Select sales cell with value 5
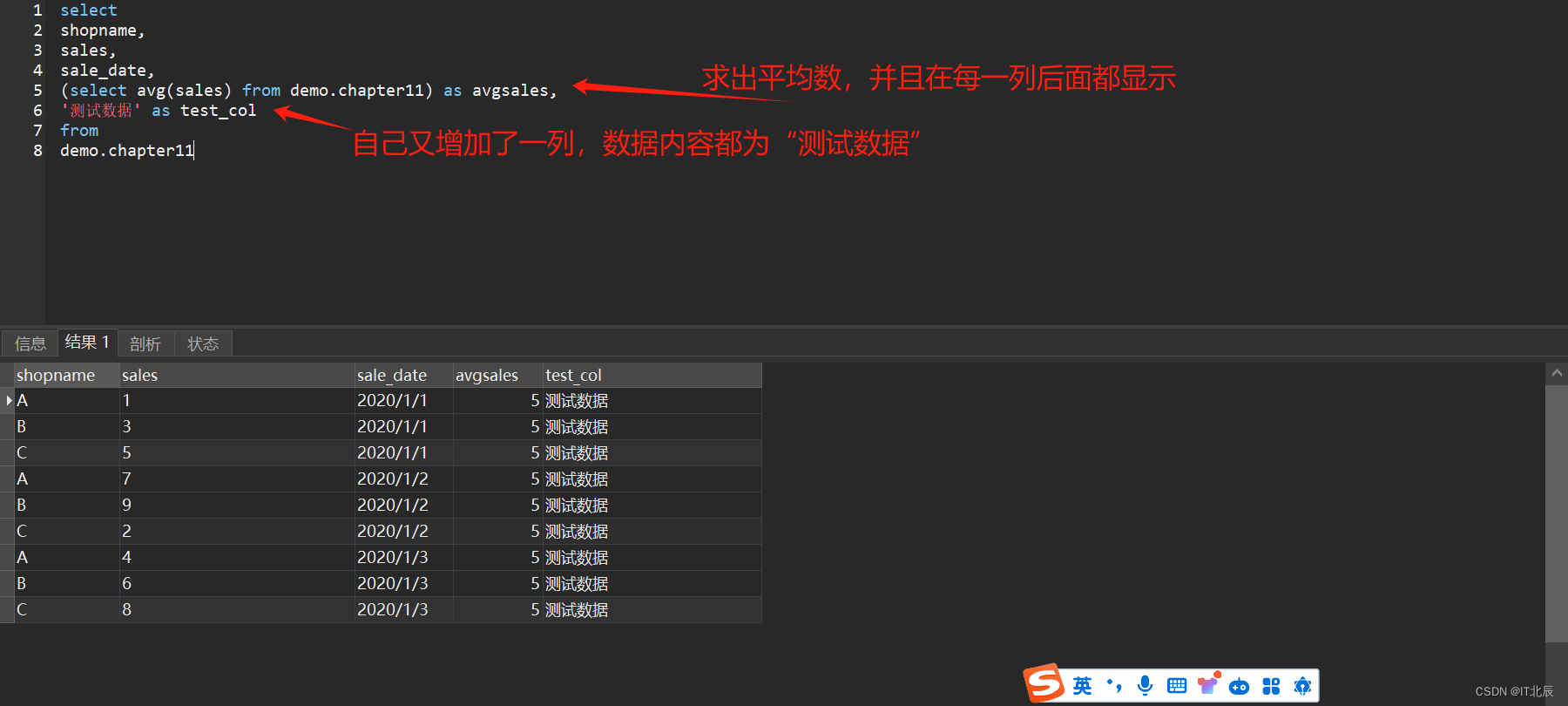1568x706 pixels. 237,452
